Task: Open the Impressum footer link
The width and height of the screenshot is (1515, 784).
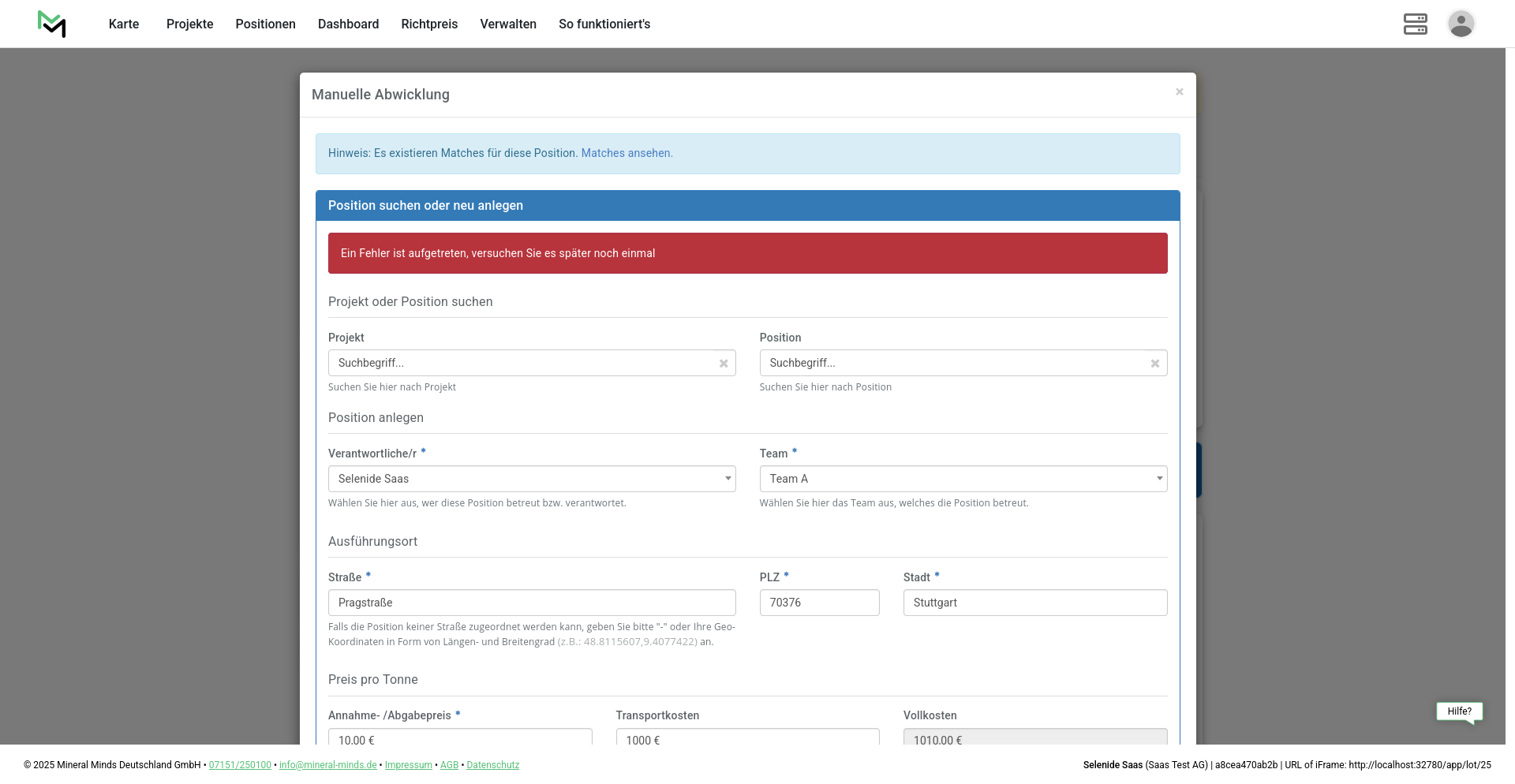Action: pos(408,765)
